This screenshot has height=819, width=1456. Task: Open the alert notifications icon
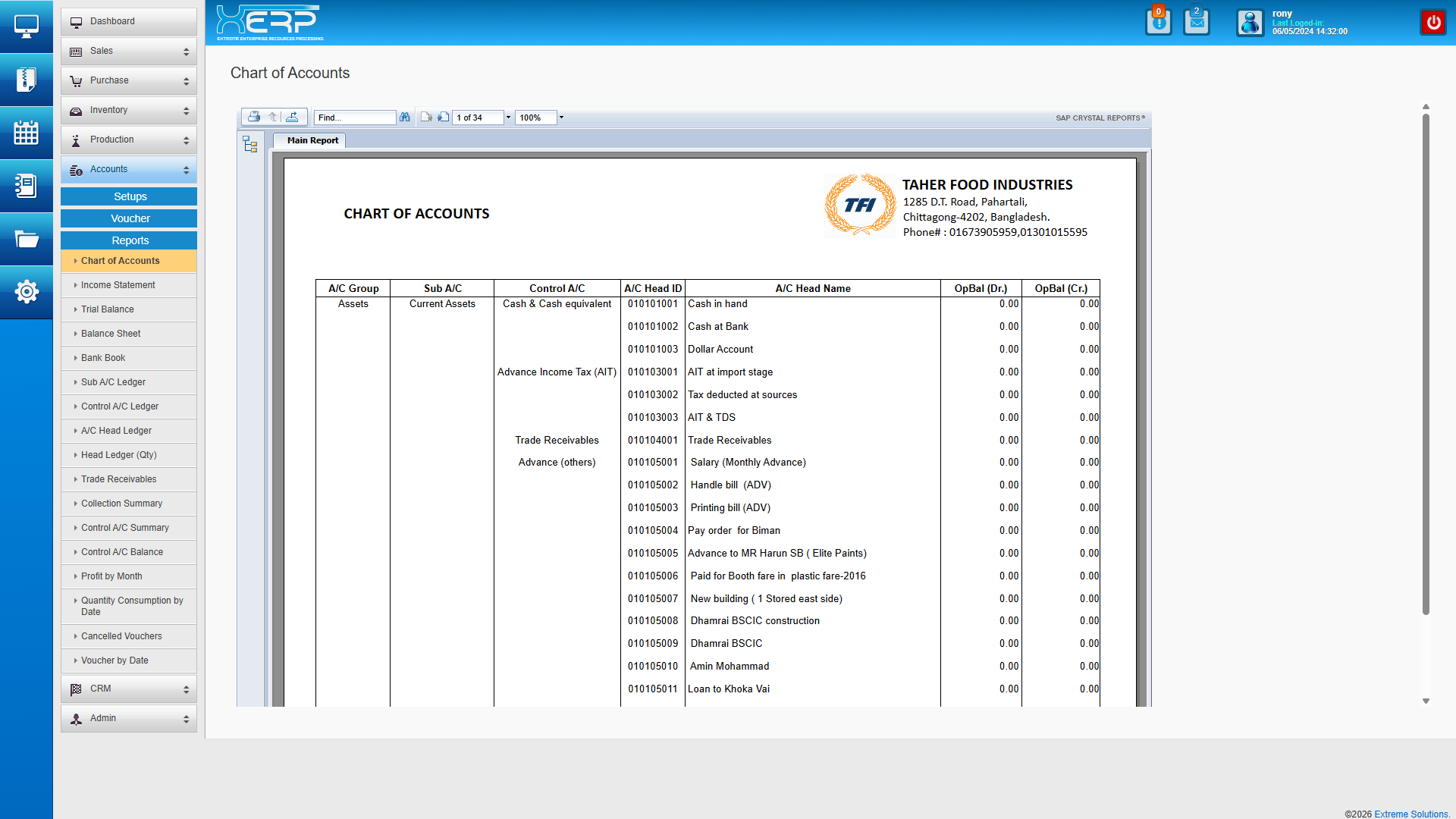pyautogui.click(x=1158, y=22)
